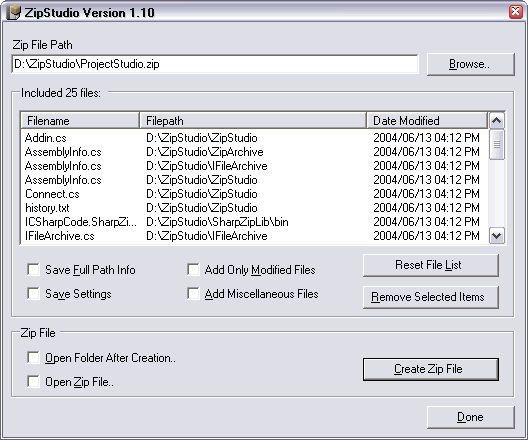Viewport: 528px width, 440px height.
Task: Select the history.txt row
Action: [254, 208]
